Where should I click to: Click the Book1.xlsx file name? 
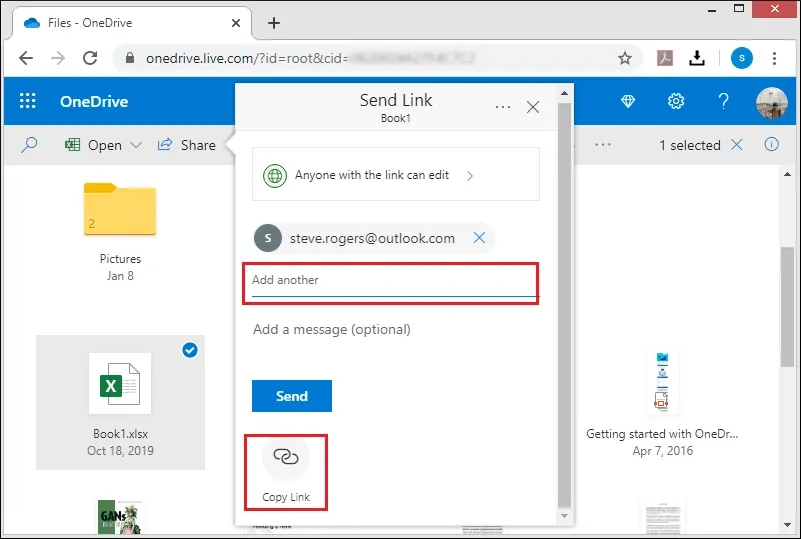[x=121, y=434]
